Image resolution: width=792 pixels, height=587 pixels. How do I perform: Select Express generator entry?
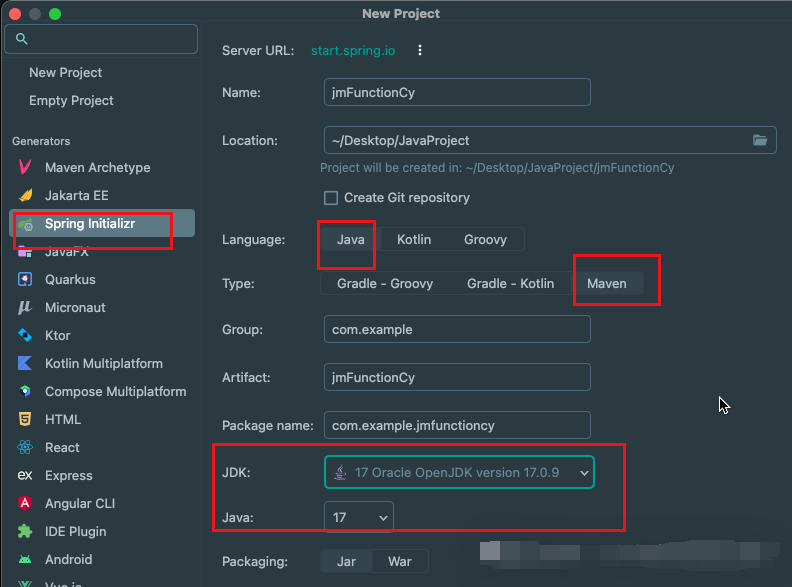(x=69, y=475)
